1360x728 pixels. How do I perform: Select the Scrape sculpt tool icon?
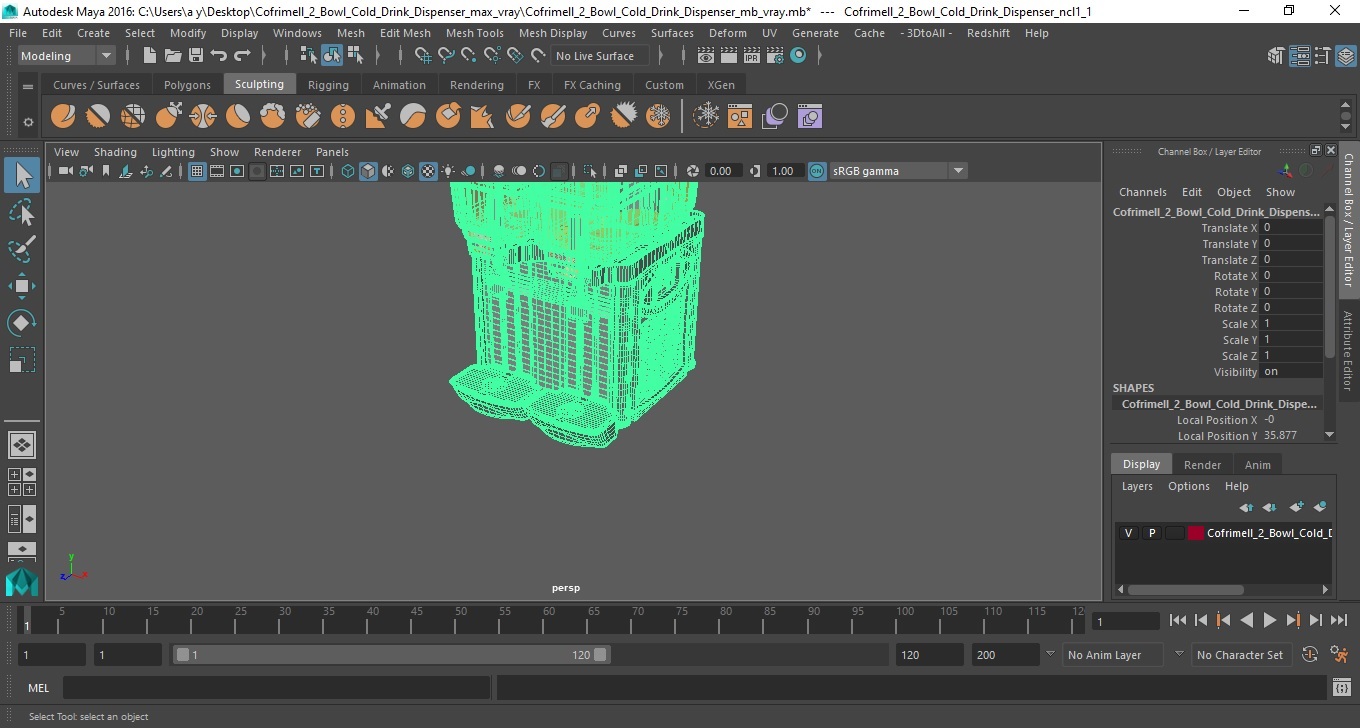point(448,117)
